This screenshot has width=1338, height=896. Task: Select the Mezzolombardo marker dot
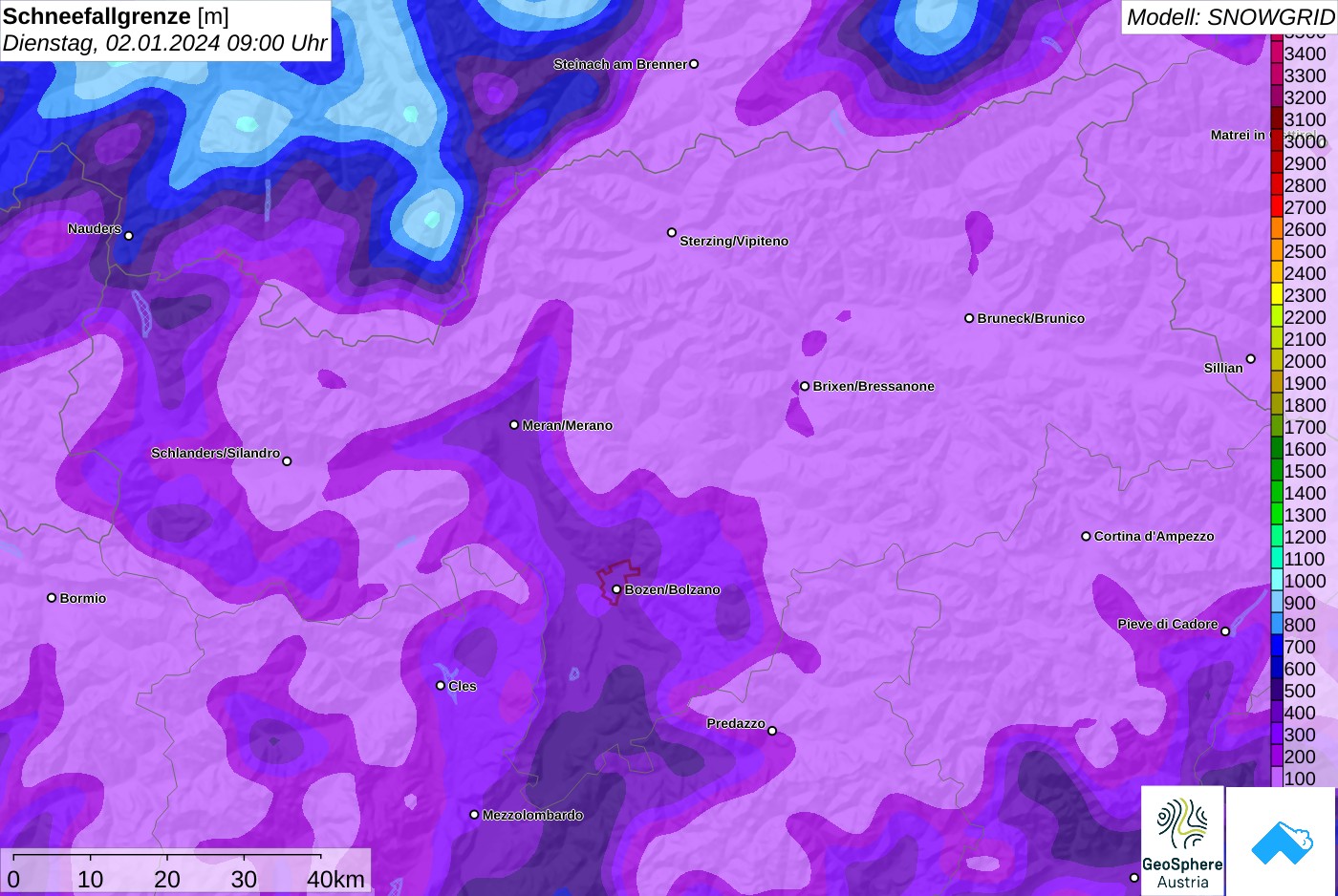point(474,815)
